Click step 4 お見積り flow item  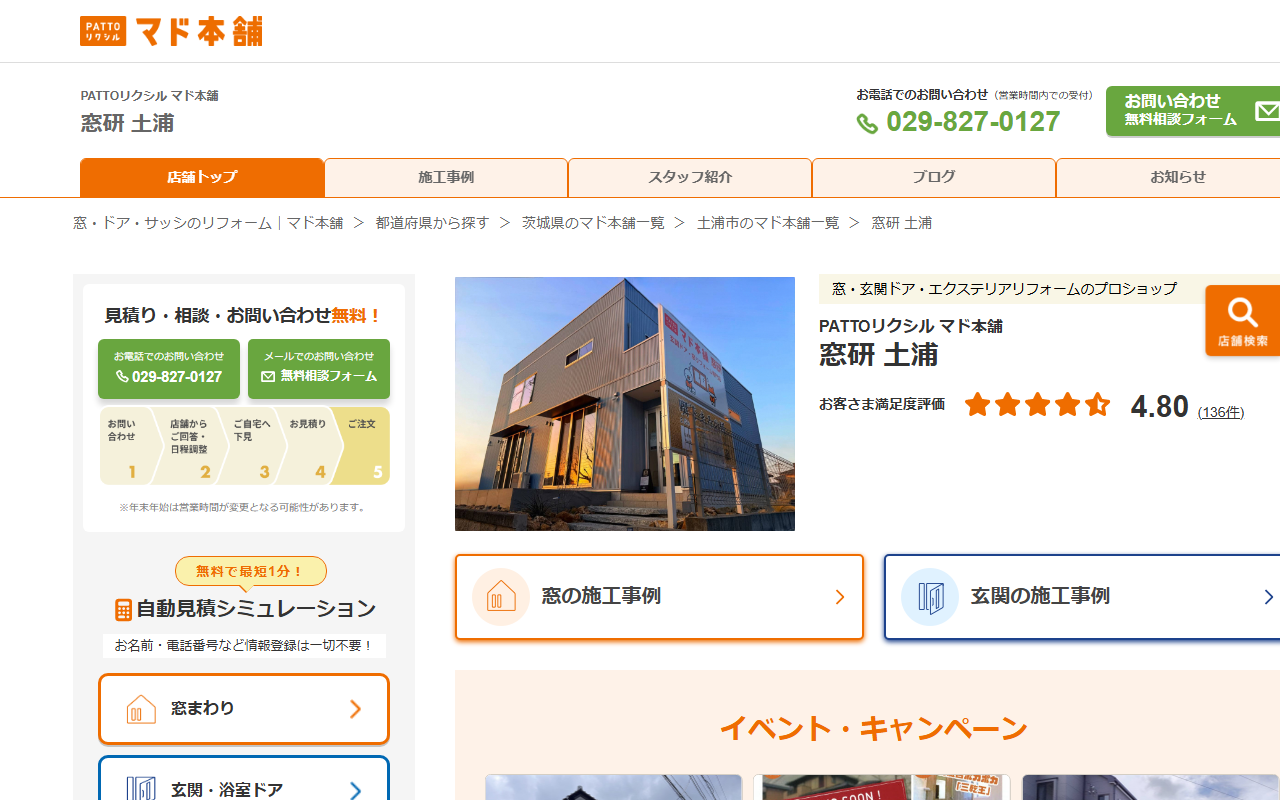click(x=308, y=446)
